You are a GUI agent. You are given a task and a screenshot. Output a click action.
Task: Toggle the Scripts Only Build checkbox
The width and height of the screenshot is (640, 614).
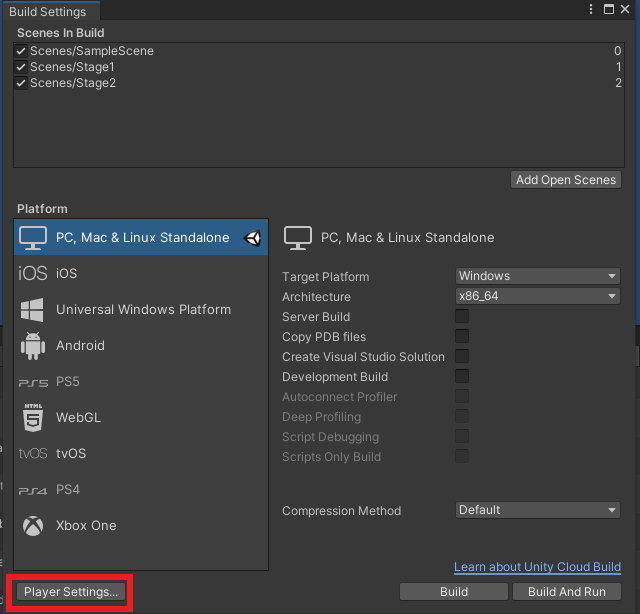[462, 456]
